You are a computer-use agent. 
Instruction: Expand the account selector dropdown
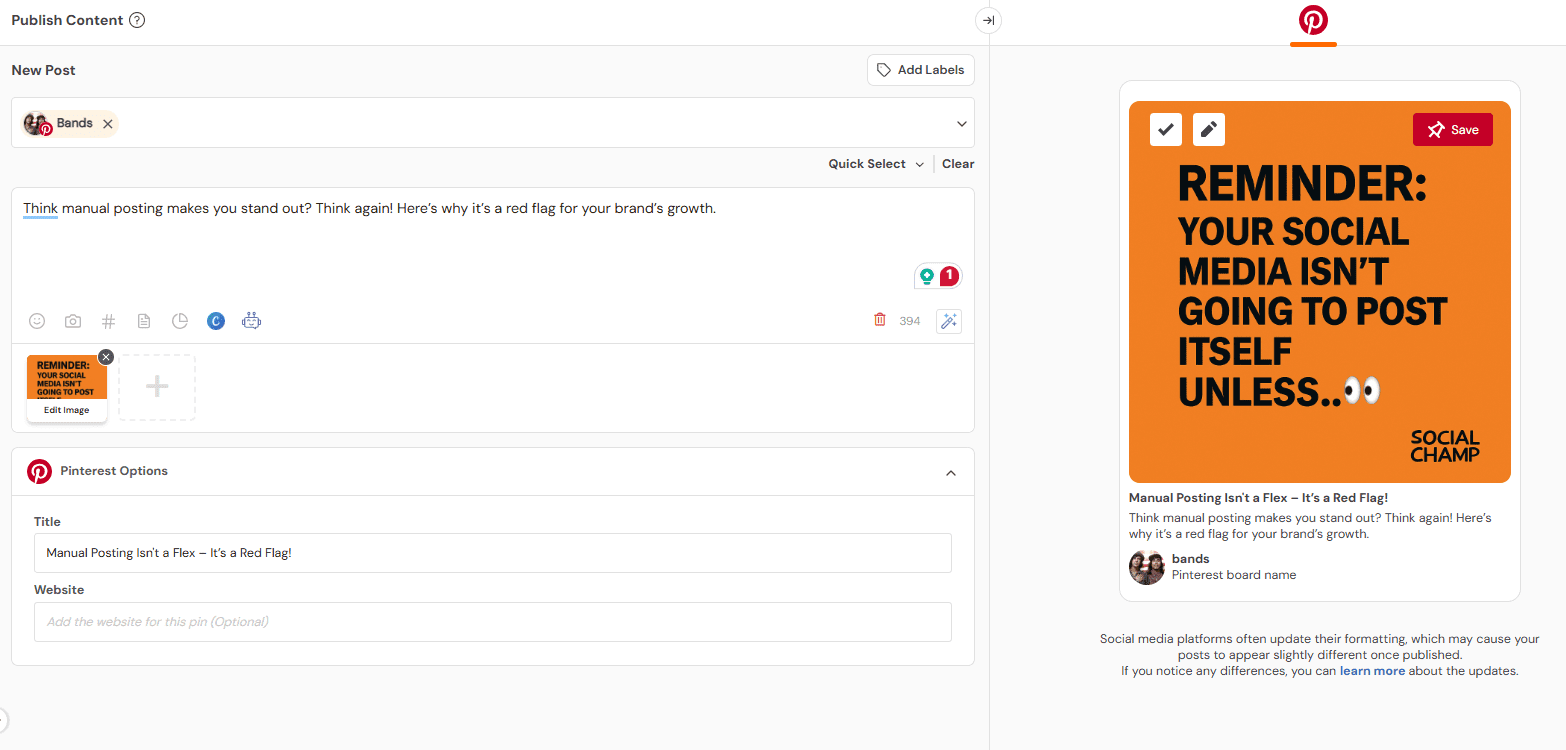[962, 124]
